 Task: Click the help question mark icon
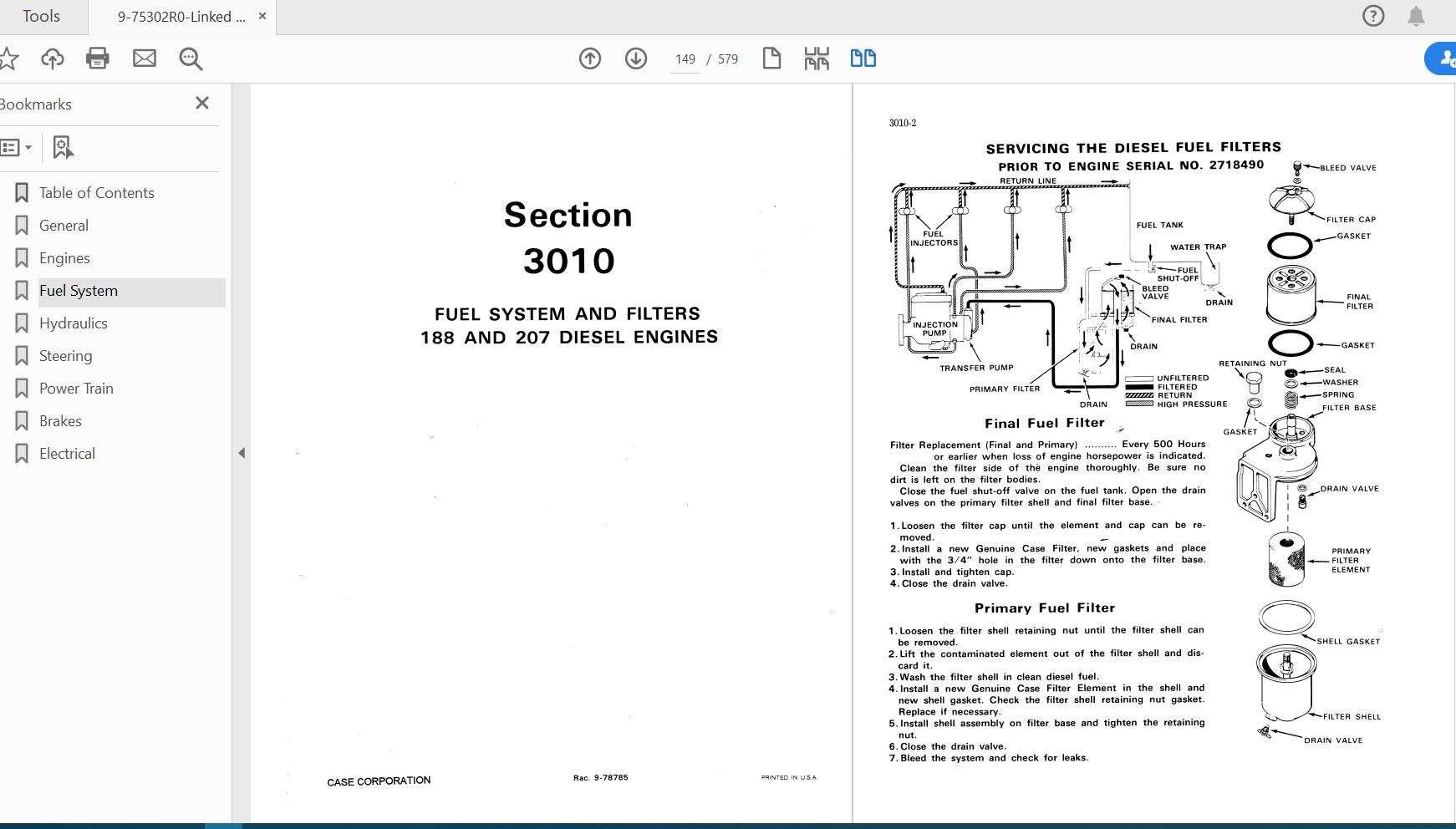click(1373, 16)
